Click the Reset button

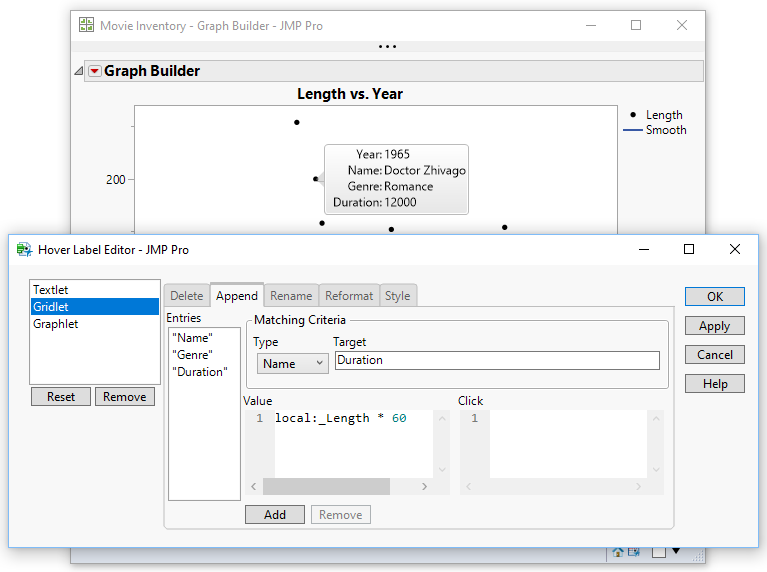[61, 397]
